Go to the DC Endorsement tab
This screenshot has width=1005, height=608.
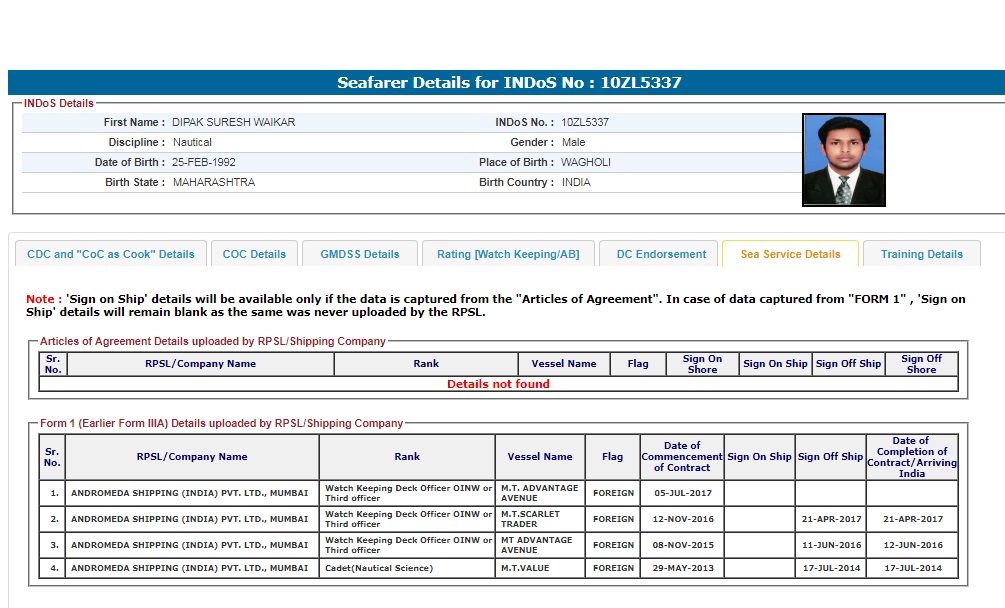point(661,254)
